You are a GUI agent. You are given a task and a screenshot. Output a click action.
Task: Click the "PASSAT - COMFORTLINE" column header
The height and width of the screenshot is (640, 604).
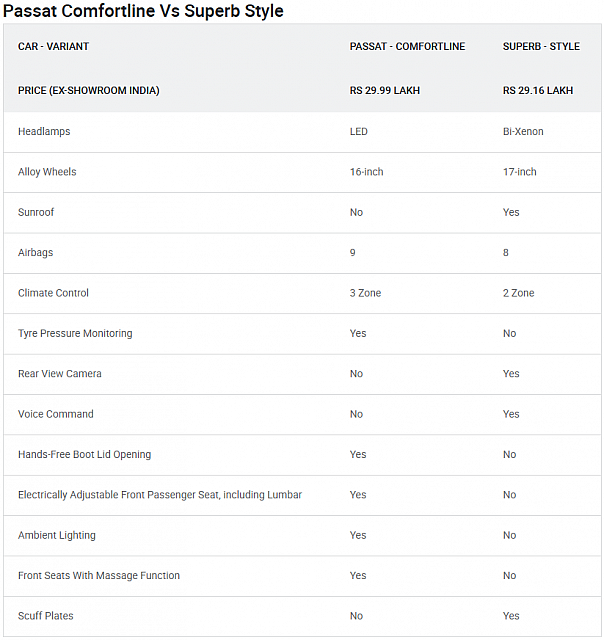(407, 47)
